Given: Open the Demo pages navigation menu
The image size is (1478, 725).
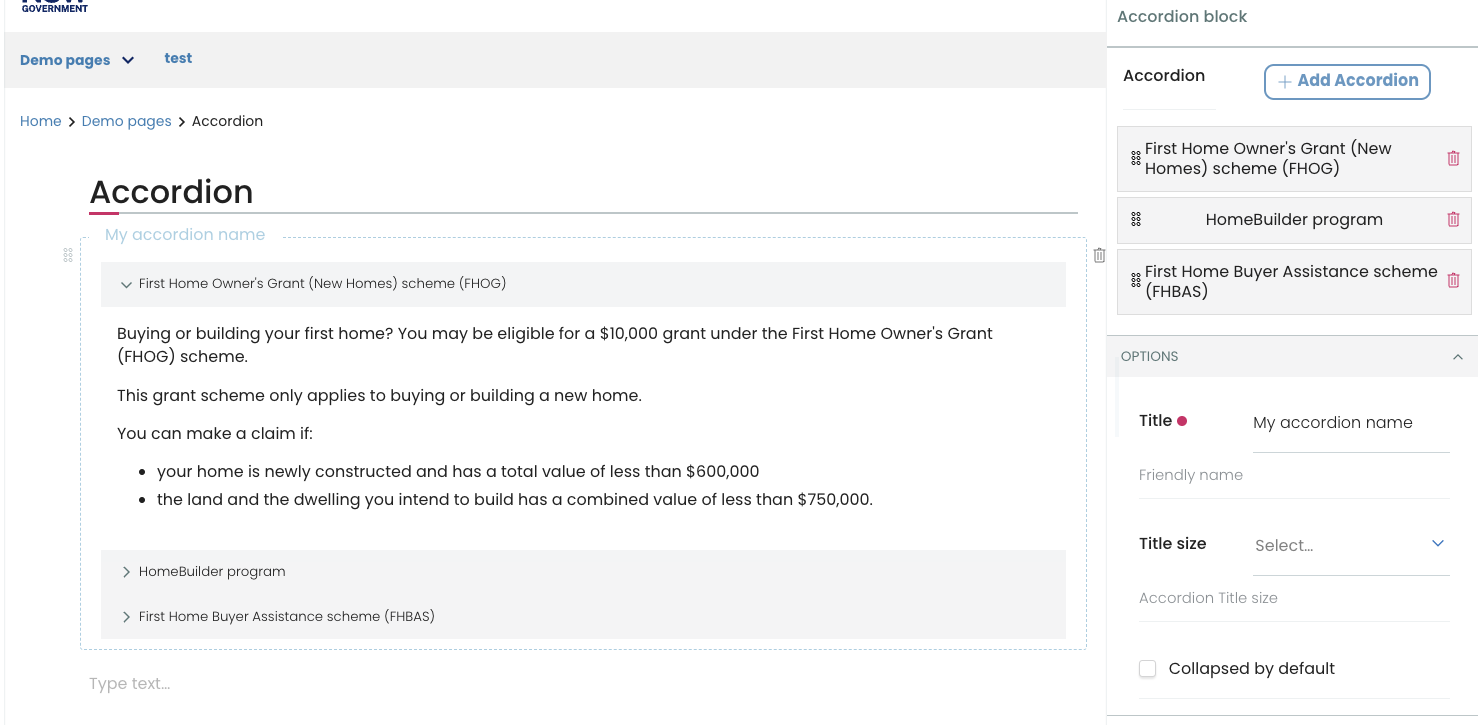Looking at the screenshot, I should click(77, 60).
